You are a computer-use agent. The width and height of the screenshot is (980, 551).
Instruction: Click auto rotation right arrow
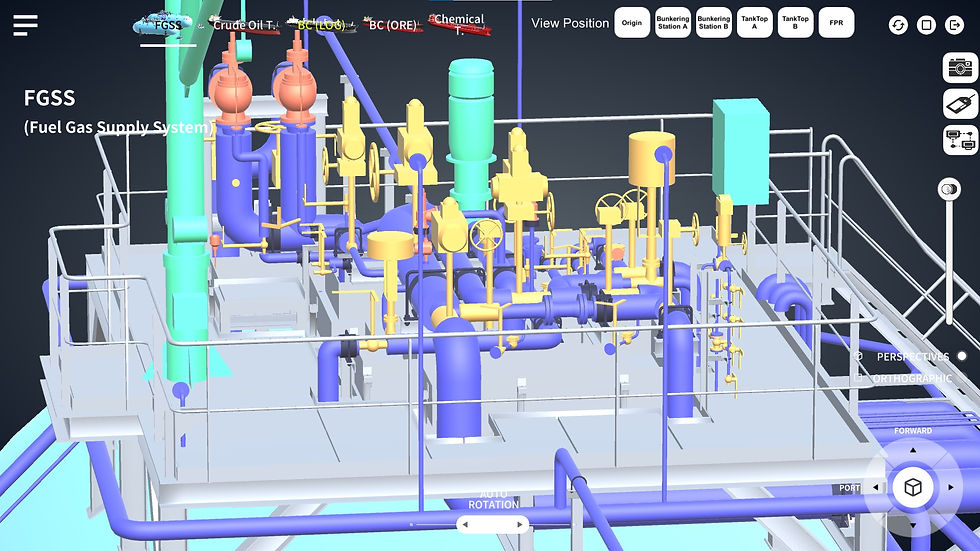(x=519, y=525)
